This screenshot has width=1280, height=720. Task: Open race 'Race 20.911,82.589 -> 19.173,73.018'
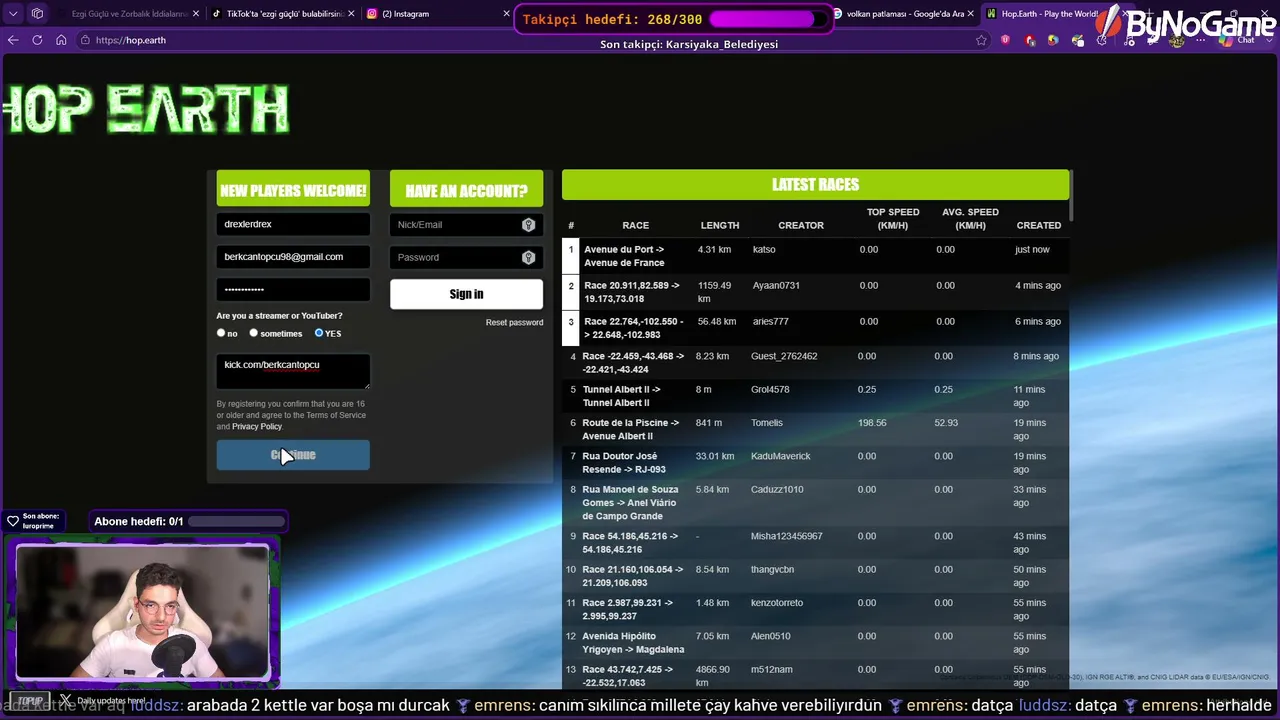click(631, 292)
